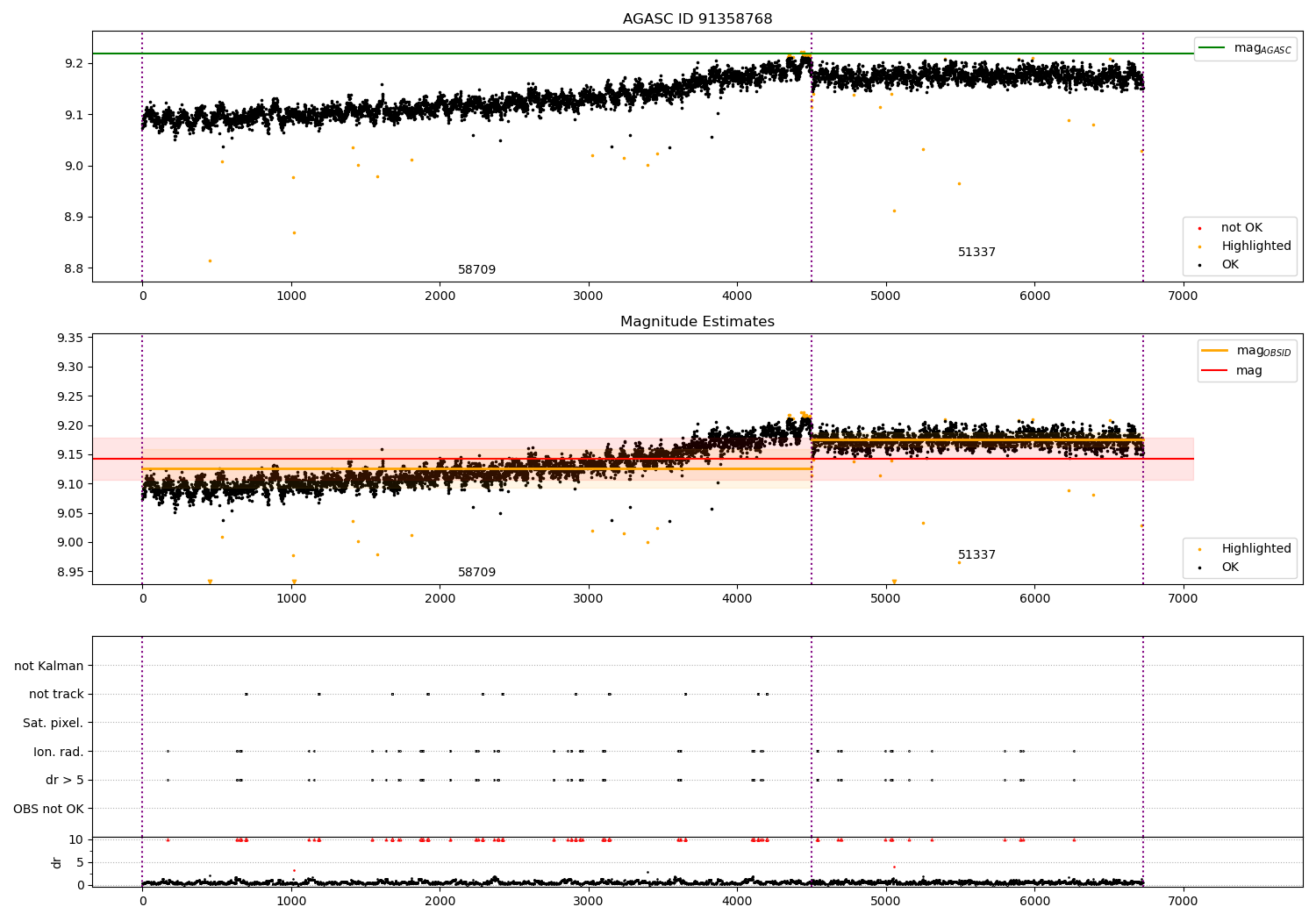The image size is (1316, 921).
Task: Click the '8.8' y-axis tick label
Action: pos(74,269)
